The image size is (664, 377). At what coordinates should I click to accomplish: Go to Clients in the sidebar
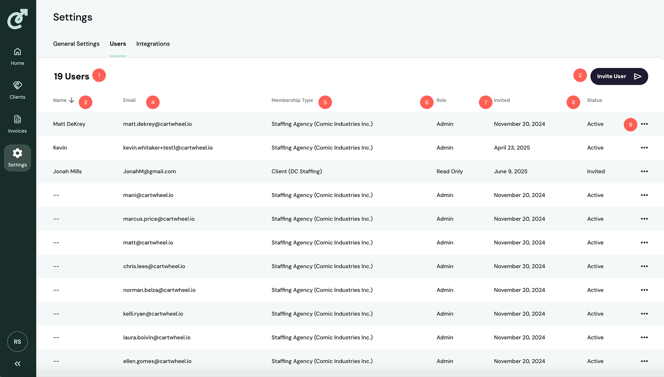pyautogui.click(x=17, y=90)
